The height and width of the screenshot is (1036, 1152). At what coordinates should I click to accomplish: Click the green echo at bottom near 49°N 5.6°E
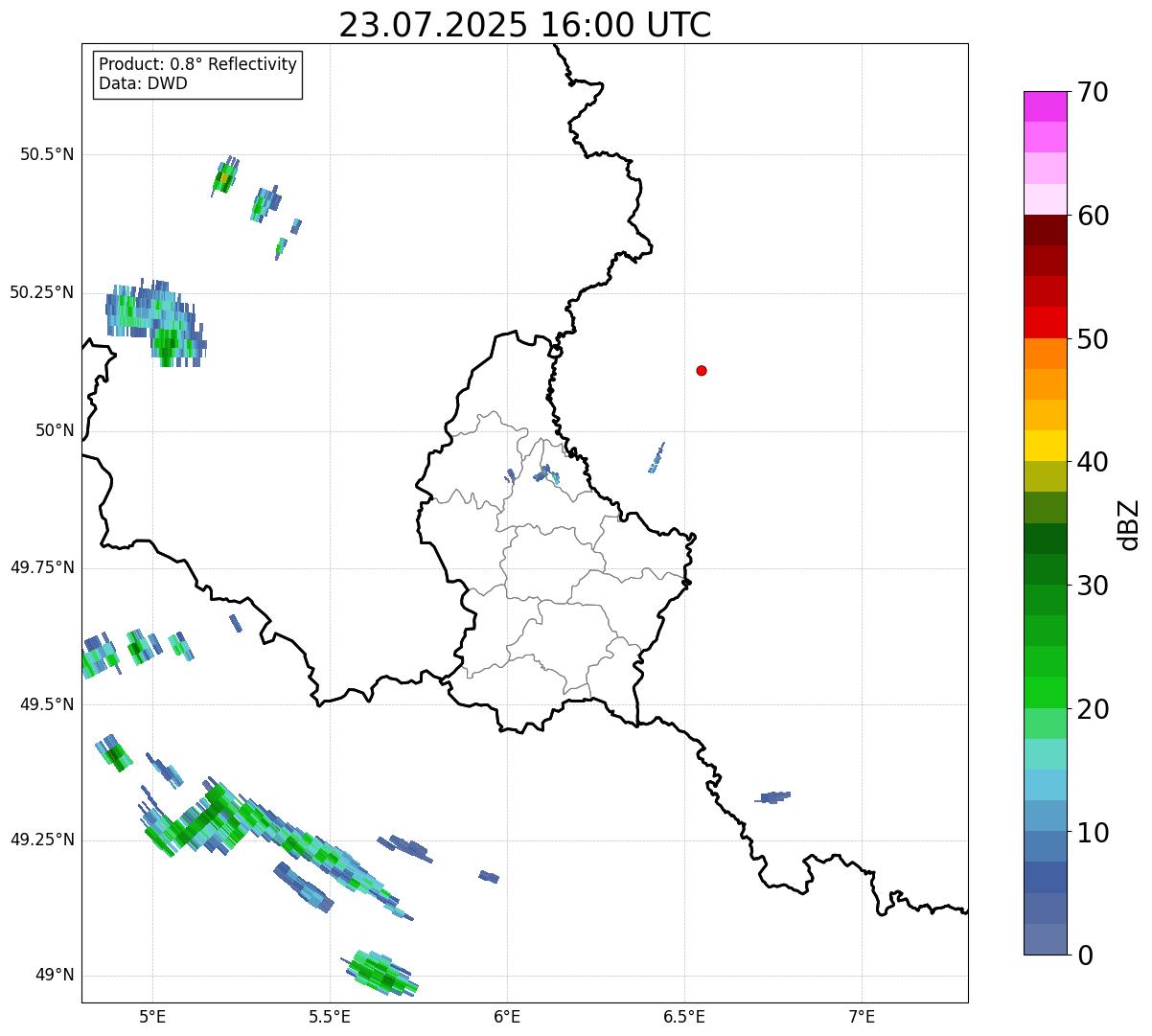click(x=380, y=972)
